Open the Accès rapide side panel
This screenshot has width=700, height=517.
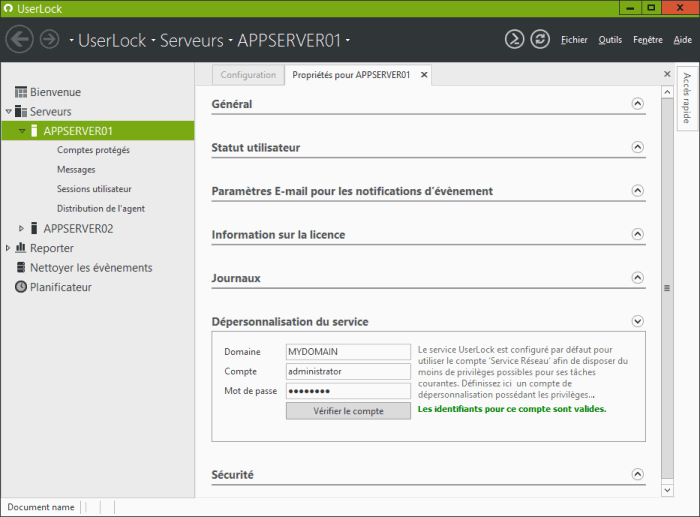687,98
